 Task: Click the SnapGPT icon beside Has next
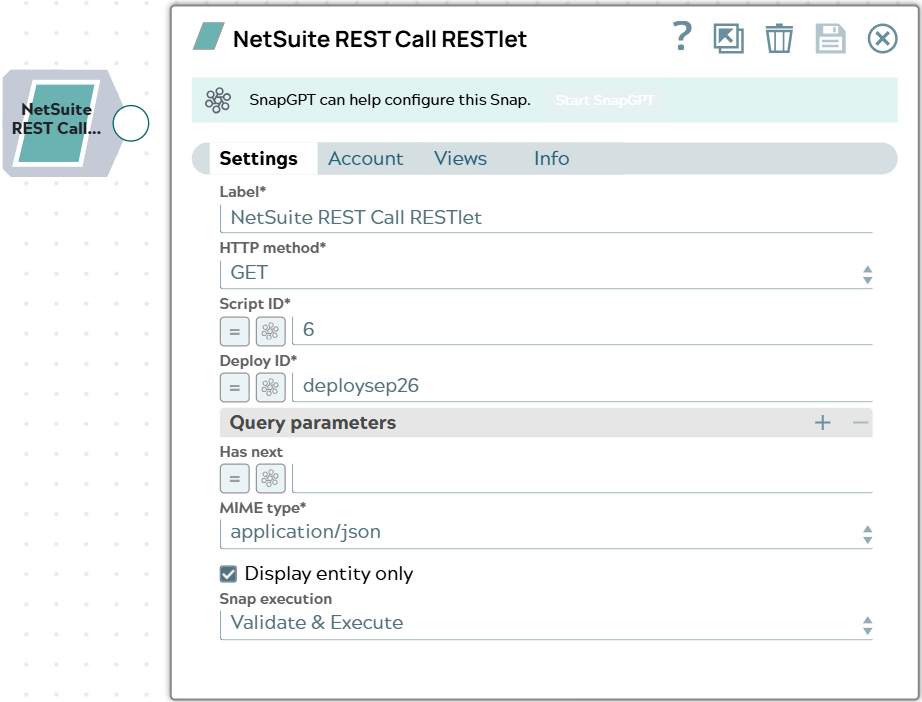[270, 478]
